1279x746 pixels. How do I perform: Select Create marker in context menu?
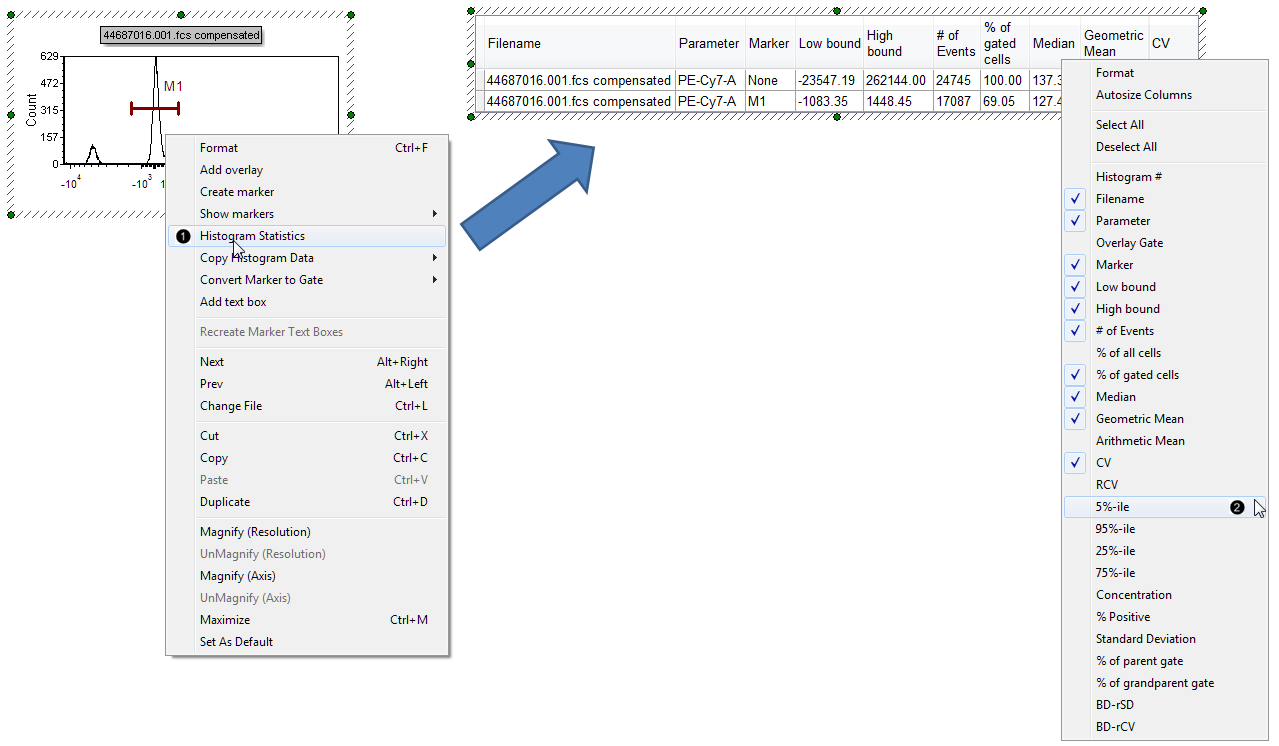pyautogui.click(x=237, y=192)
